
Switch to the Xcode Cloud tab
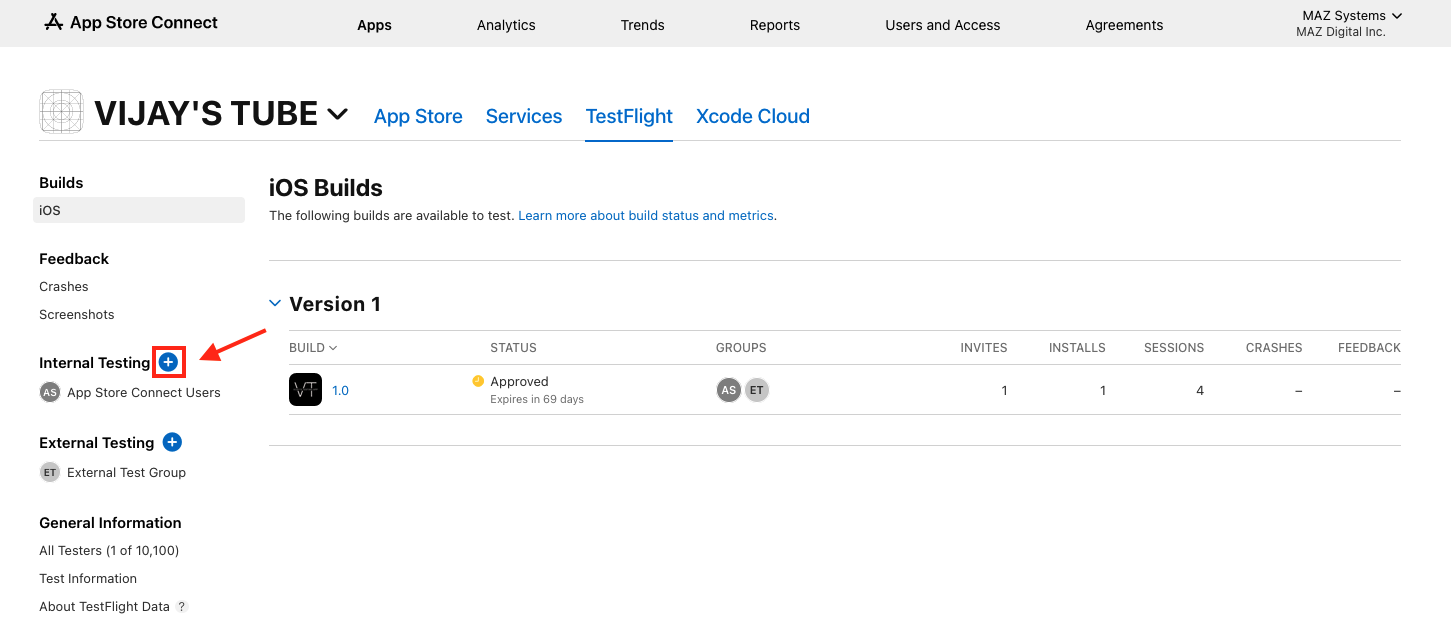click(753, 116)
